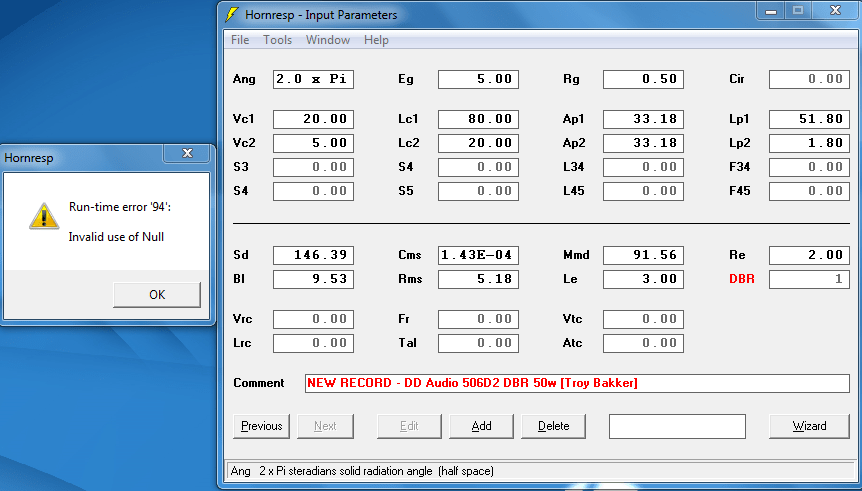The height and width of the screenshot is (491, 862).
Task: Select the Vc1 value 20.00
Action: pos(313,119)
